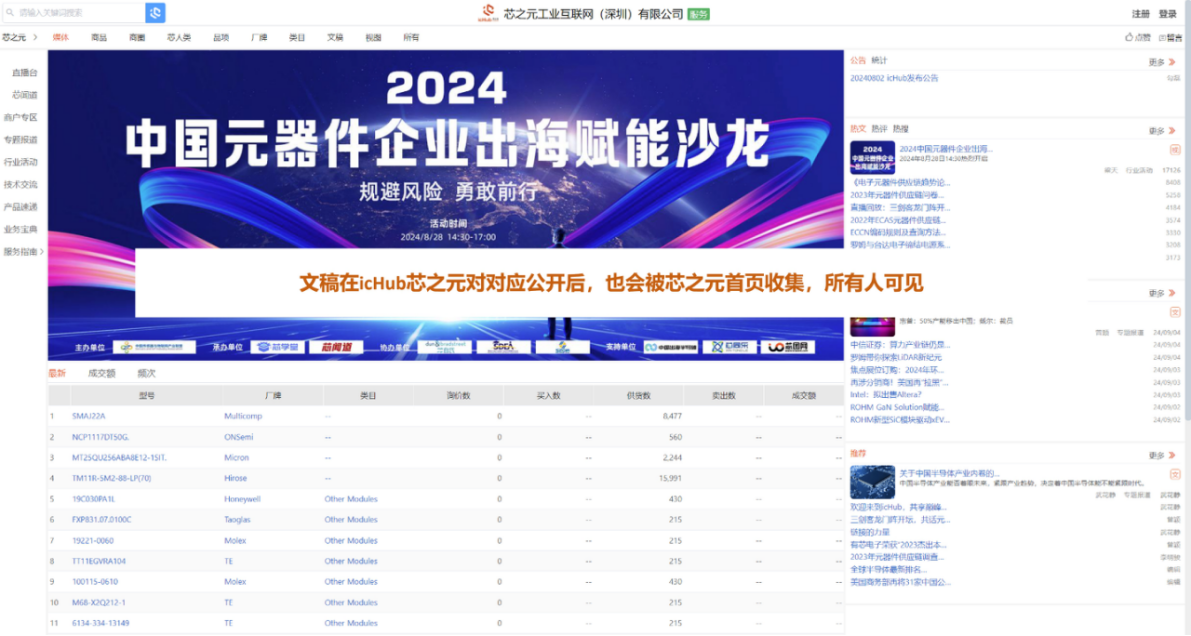Switch to the 最新 table tab
Image resolution: width=1191 pixels, height=636 pixels.
[x=57, y=373]
